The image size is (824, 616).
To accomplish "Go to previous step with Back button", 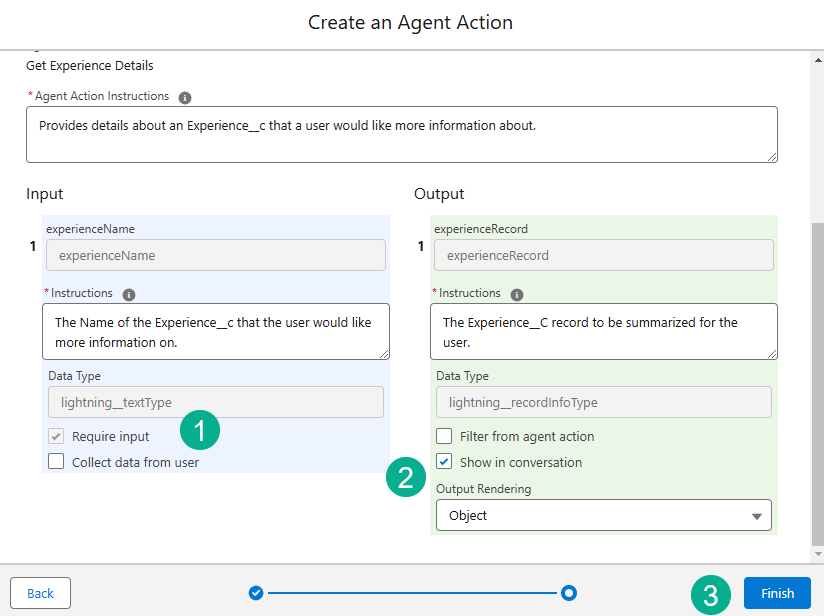I will [40, 593].
